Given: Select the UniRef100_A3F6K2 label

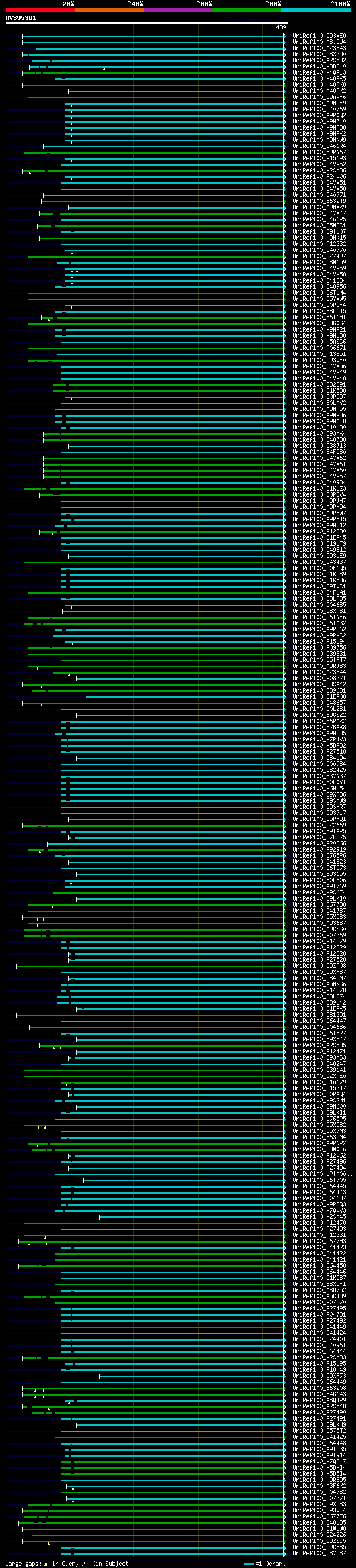Looking at the screenshot, I should pos(319,1486).
